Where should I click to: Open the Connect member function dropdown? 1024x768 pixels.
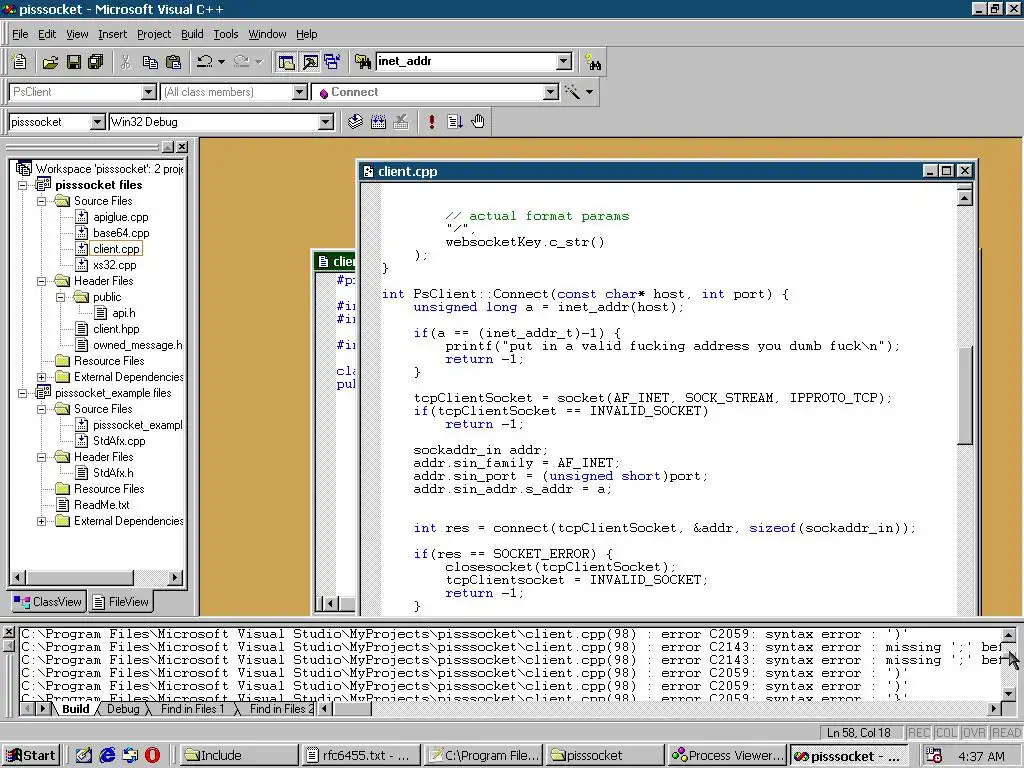tap(551, 92)
